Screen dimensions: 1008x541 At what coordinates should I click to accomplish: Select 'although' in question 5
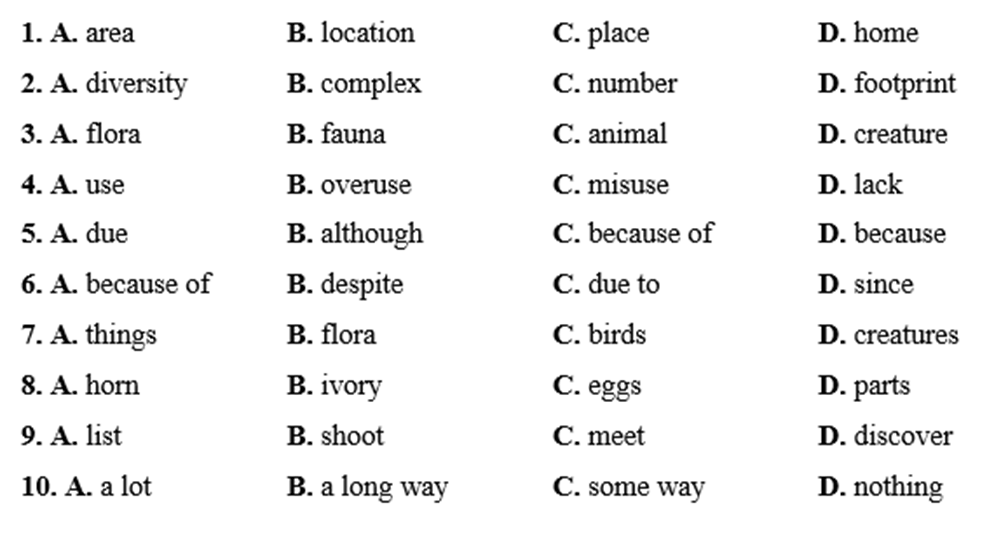pyautogui.click(x=371, y=234)
